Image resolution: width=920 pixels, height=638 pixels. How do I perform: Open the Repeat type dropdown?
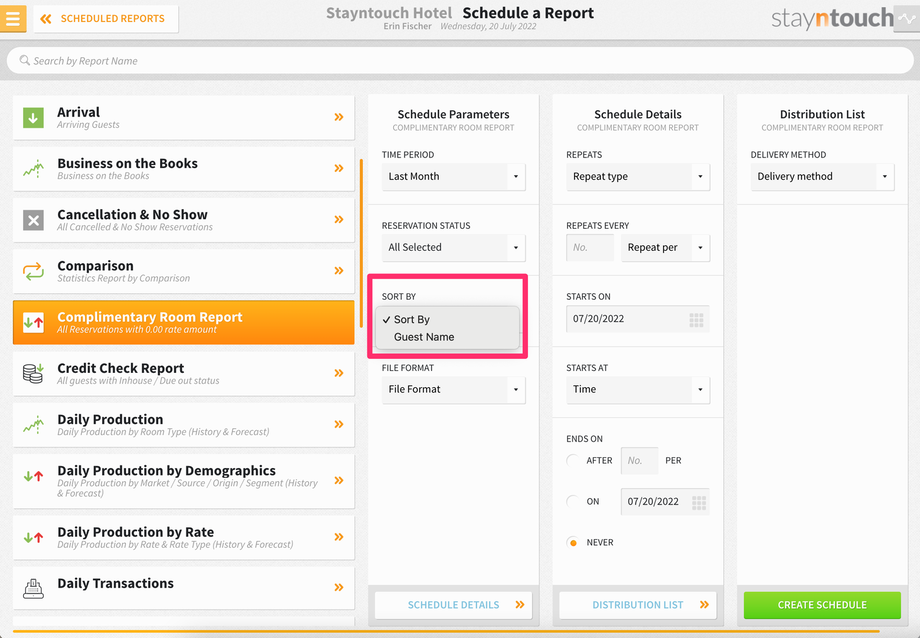click(x=638, y=177)
